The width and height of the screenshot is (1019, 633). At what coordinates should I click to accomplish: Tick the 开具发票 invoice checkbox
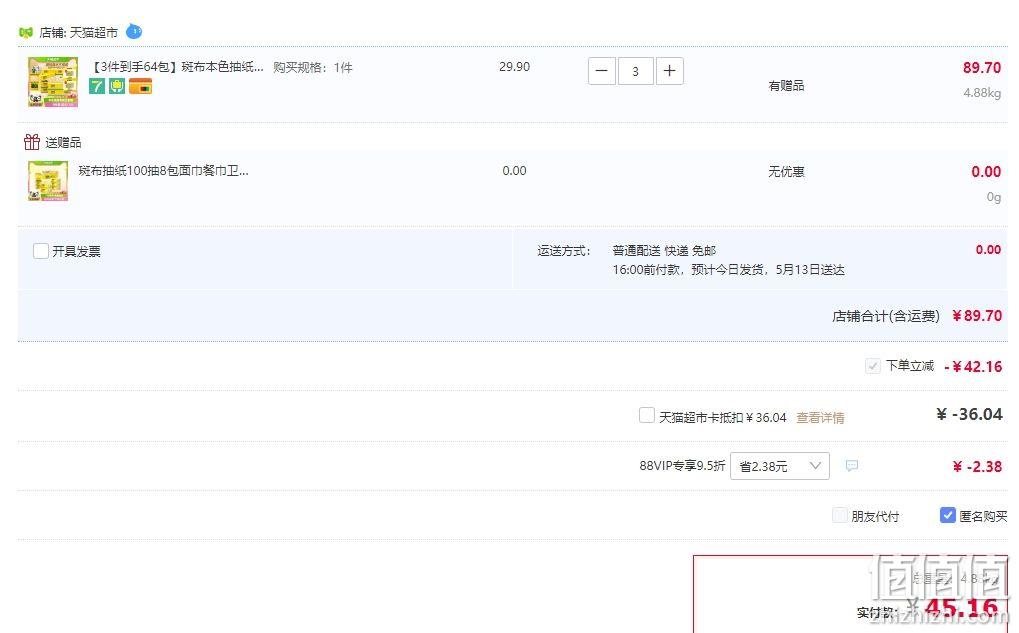(x=41, y=251)
